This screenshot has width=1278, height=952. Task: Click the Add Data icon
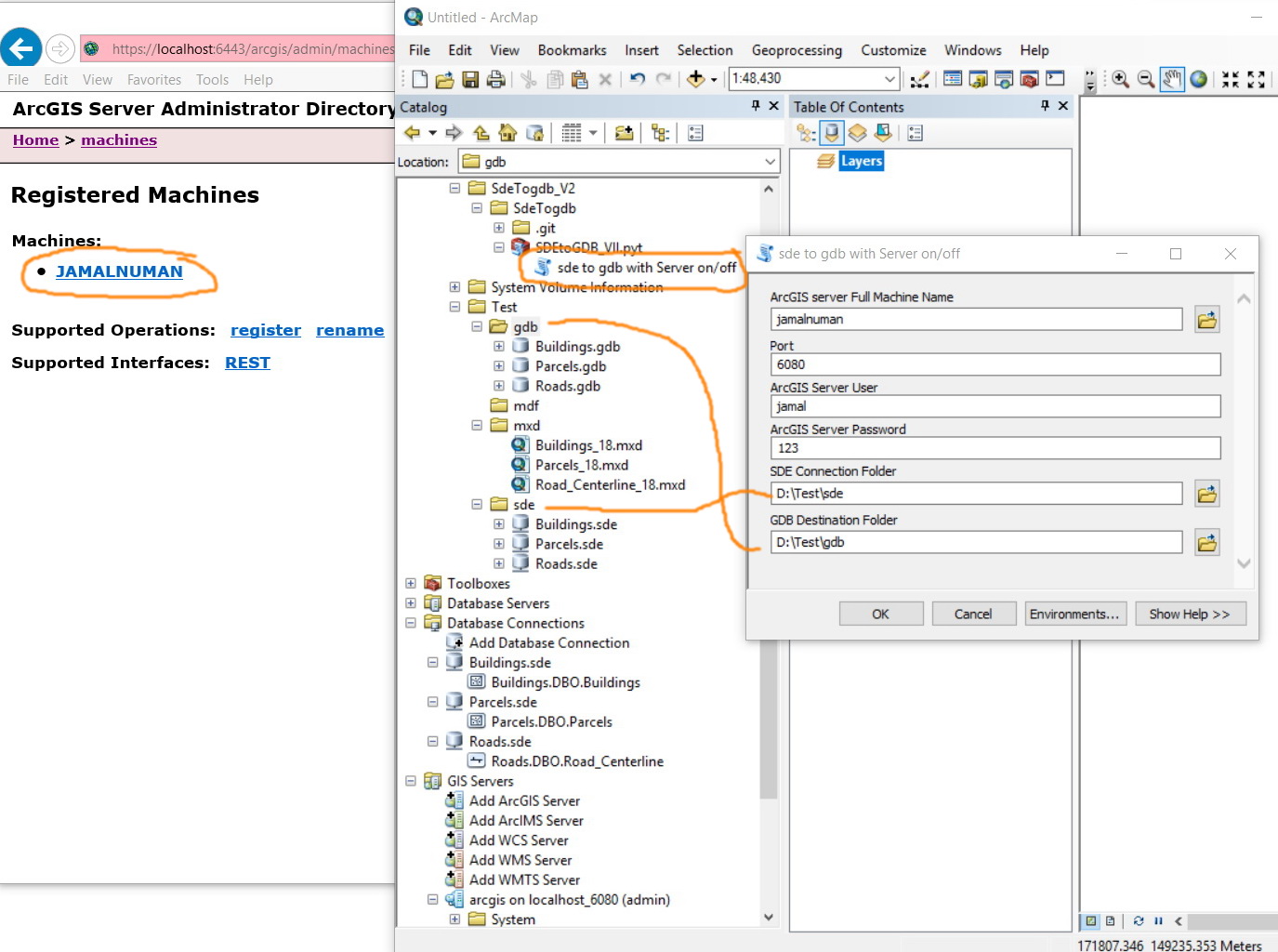[x=695, y=79]
